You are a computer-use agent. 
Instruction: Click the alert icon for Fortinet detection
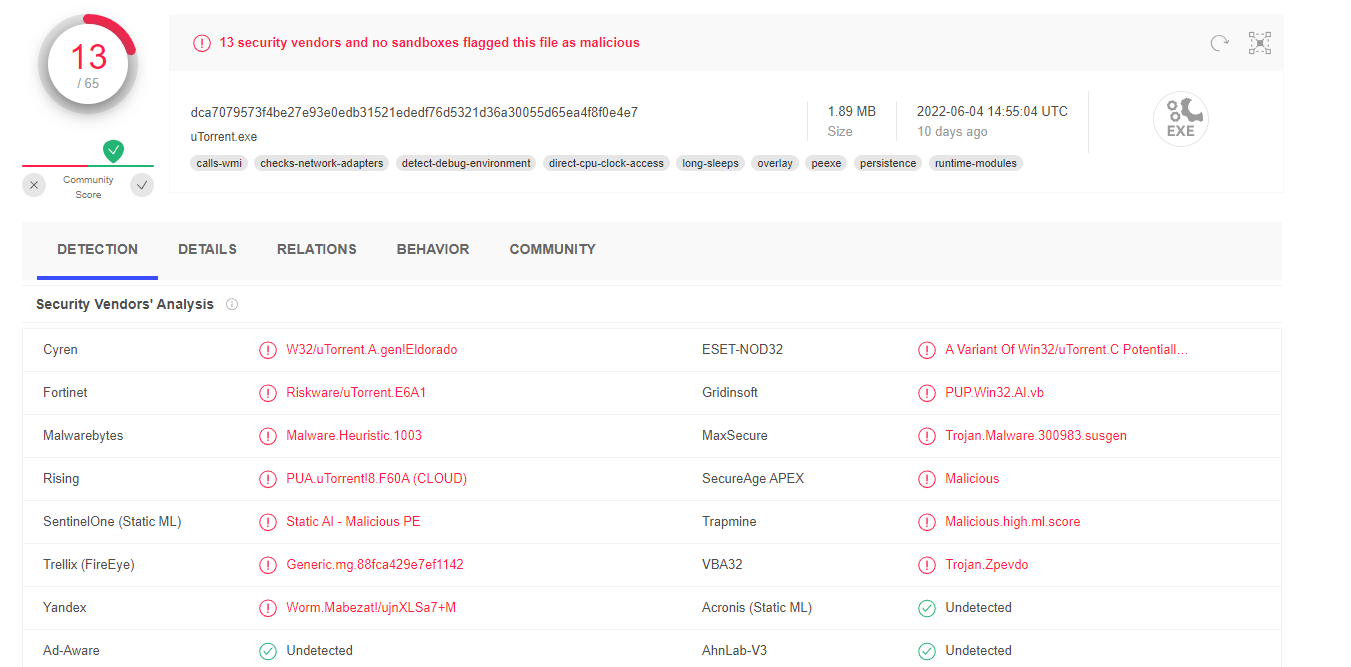[268, 393]
